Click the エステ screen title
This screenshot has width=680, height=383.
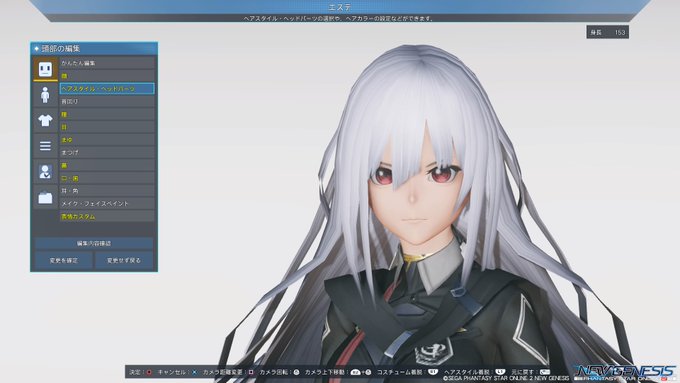point(340,7)
